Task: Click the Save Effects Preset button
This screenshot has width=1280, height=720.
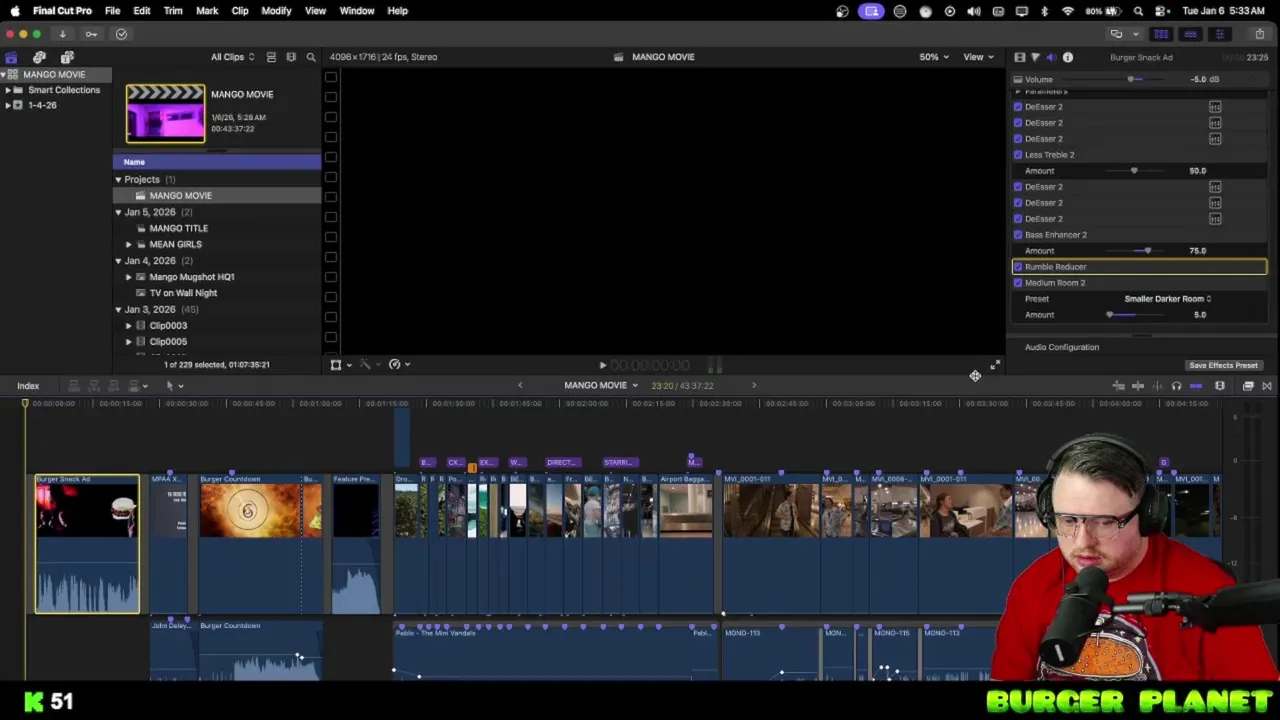Action: click(x=1223, y=365)
